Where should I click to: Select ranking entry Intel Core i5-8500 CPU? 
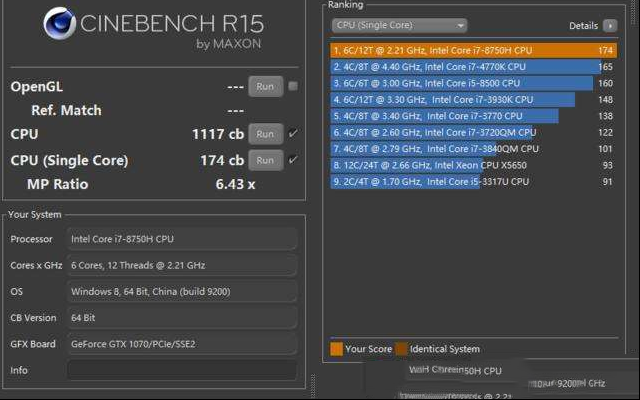point(473,83)
